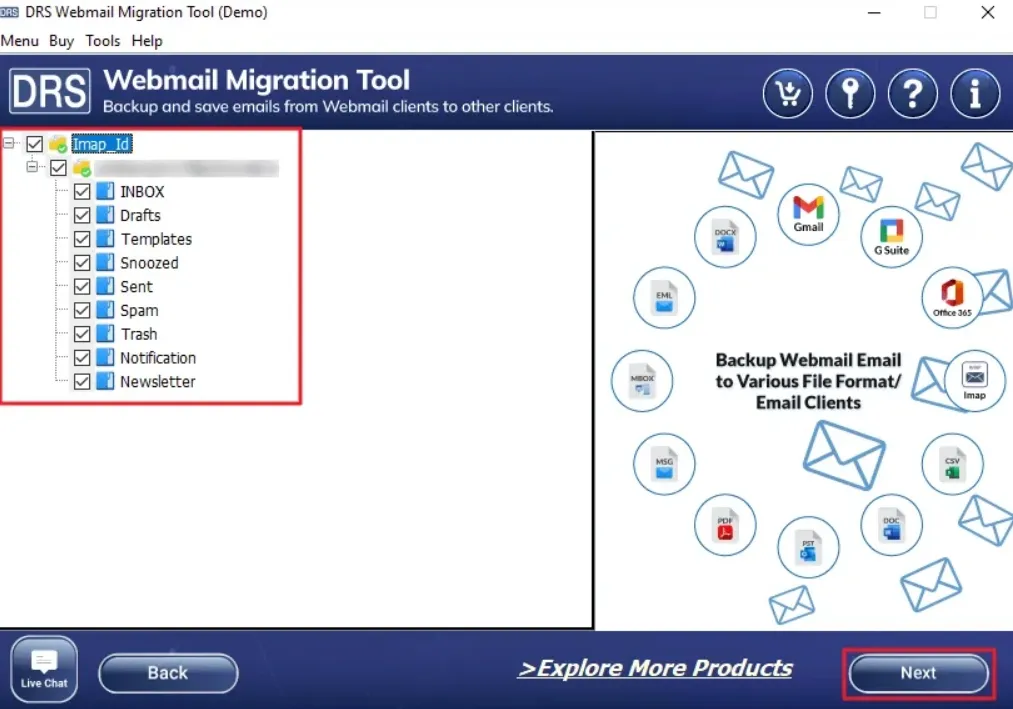Open the Help menu
1013x709 pixels.
tap(147, 41)
